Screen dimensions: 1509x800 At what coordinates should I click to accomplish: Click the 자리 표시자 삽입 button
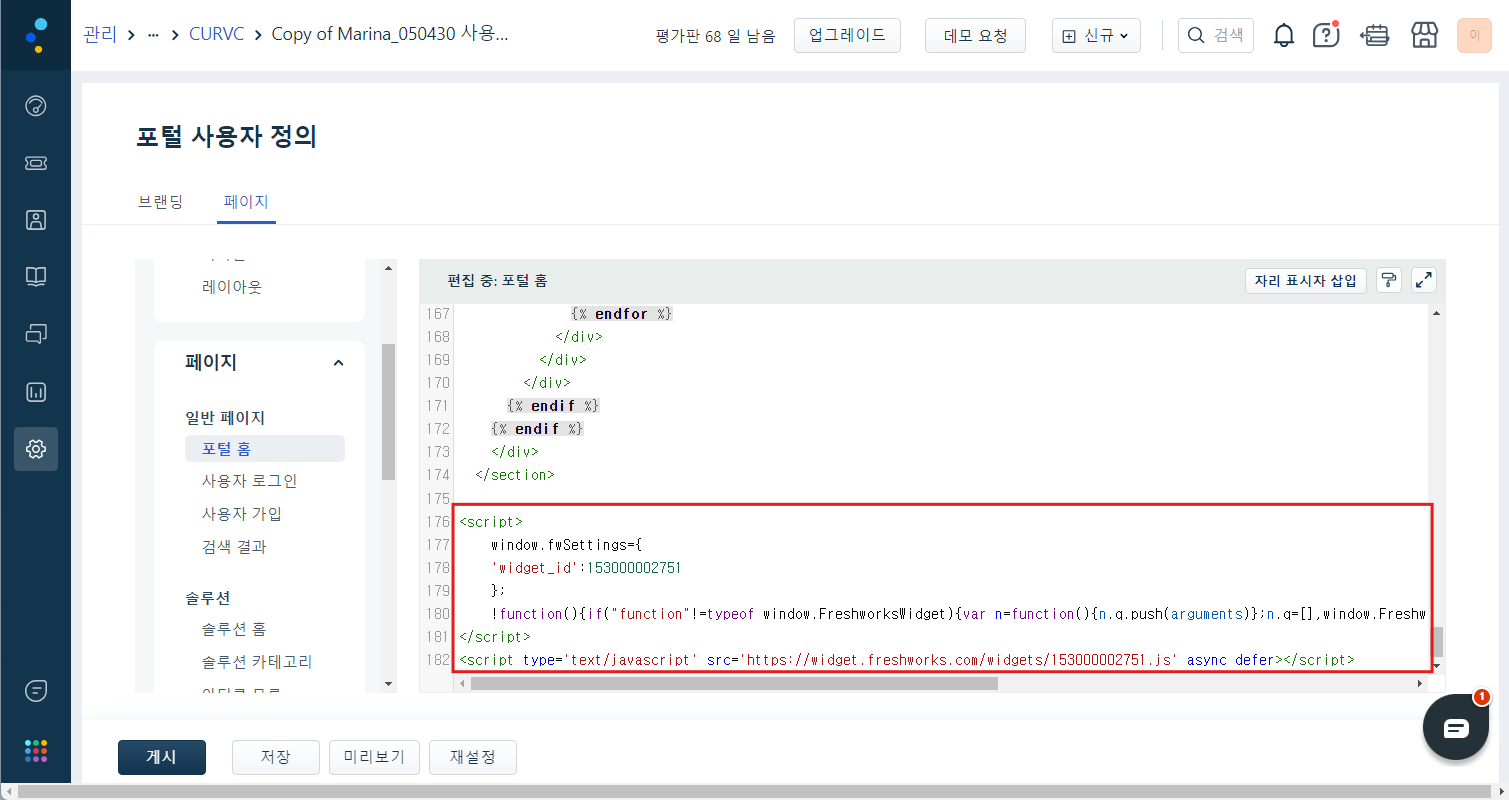click(1305, 280)
